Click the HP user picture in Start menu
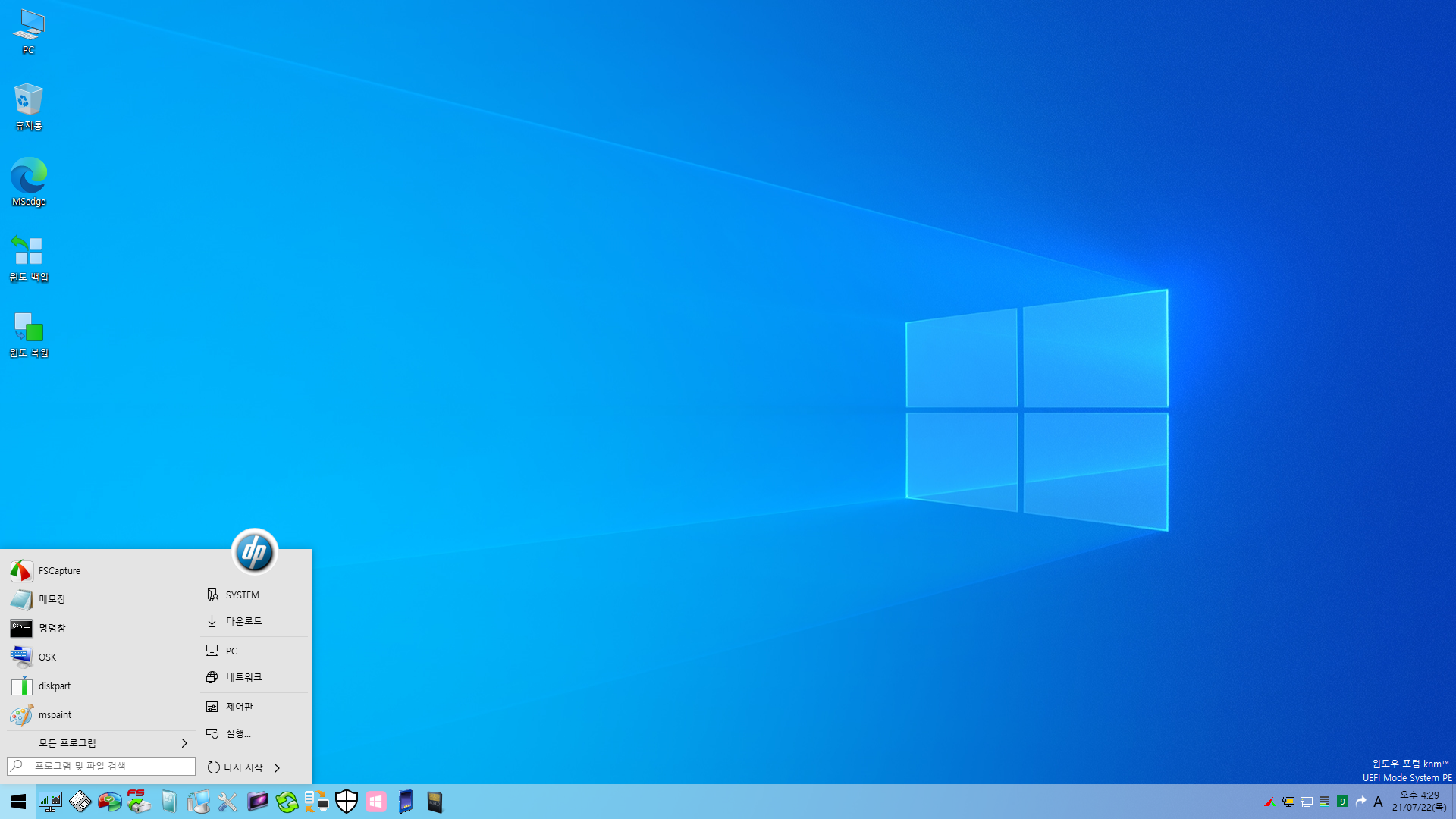1456x819 pixels. pos(254,551)
